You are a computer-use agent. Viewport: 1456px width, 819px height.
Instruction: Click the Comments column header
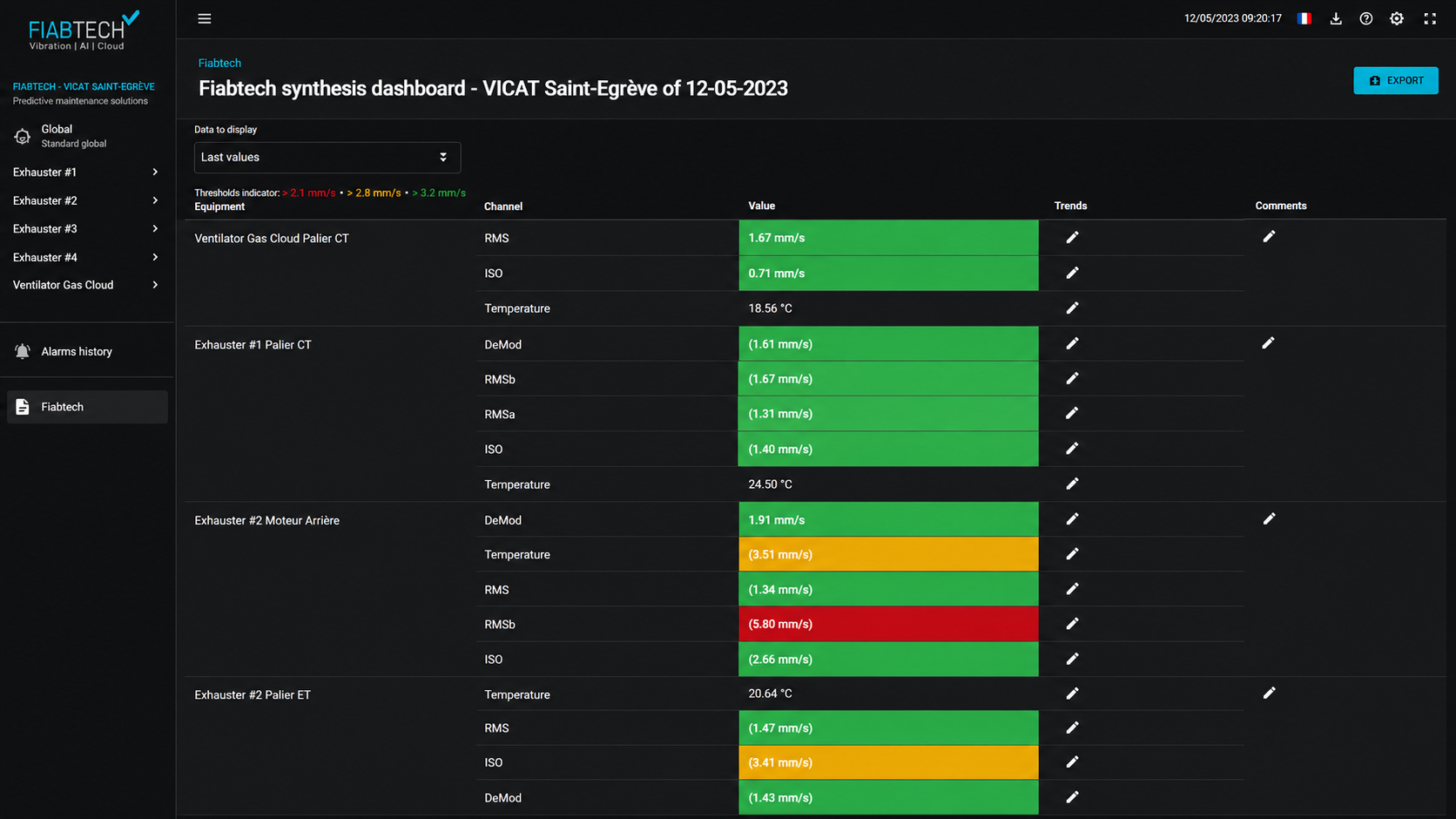(1280, 206)
